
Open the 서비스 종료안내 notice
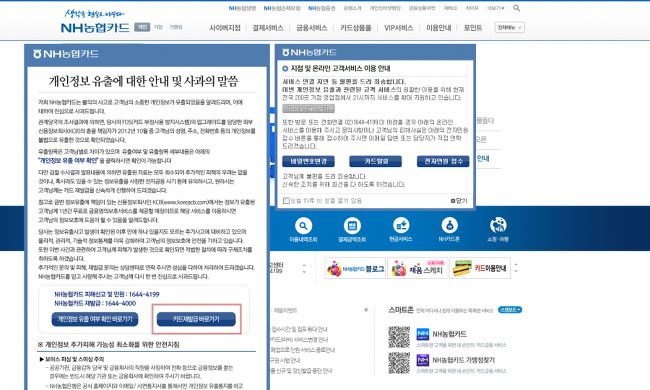(303, 350)
